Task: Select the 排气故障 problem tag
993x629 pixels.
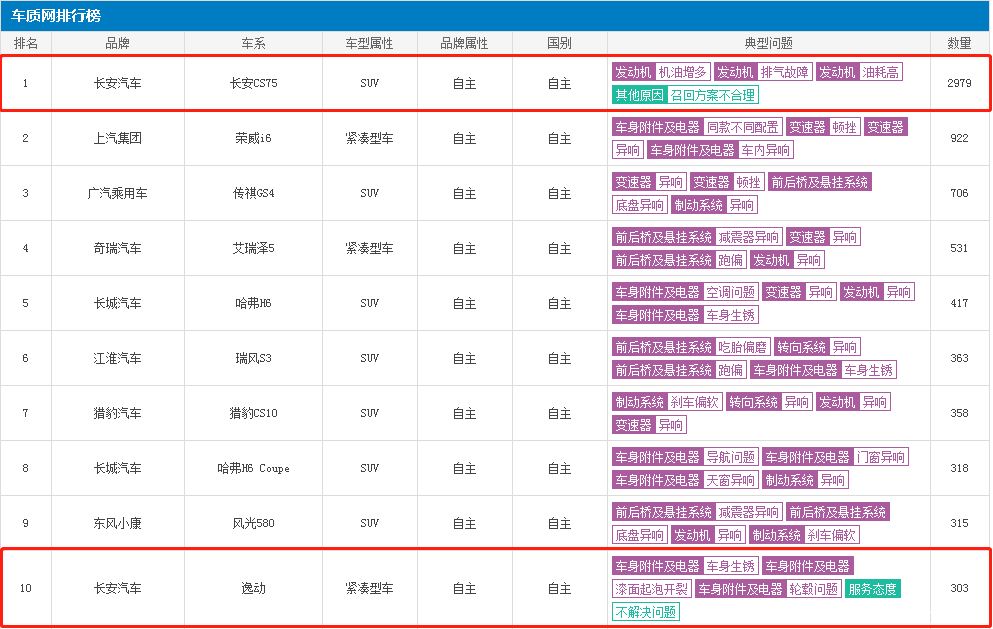Action: pos(785,72)
